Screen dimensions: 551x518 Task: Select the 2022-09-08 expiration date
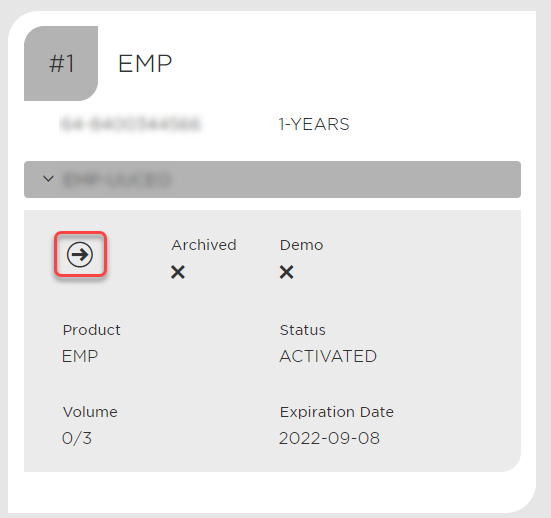point(329,438)
